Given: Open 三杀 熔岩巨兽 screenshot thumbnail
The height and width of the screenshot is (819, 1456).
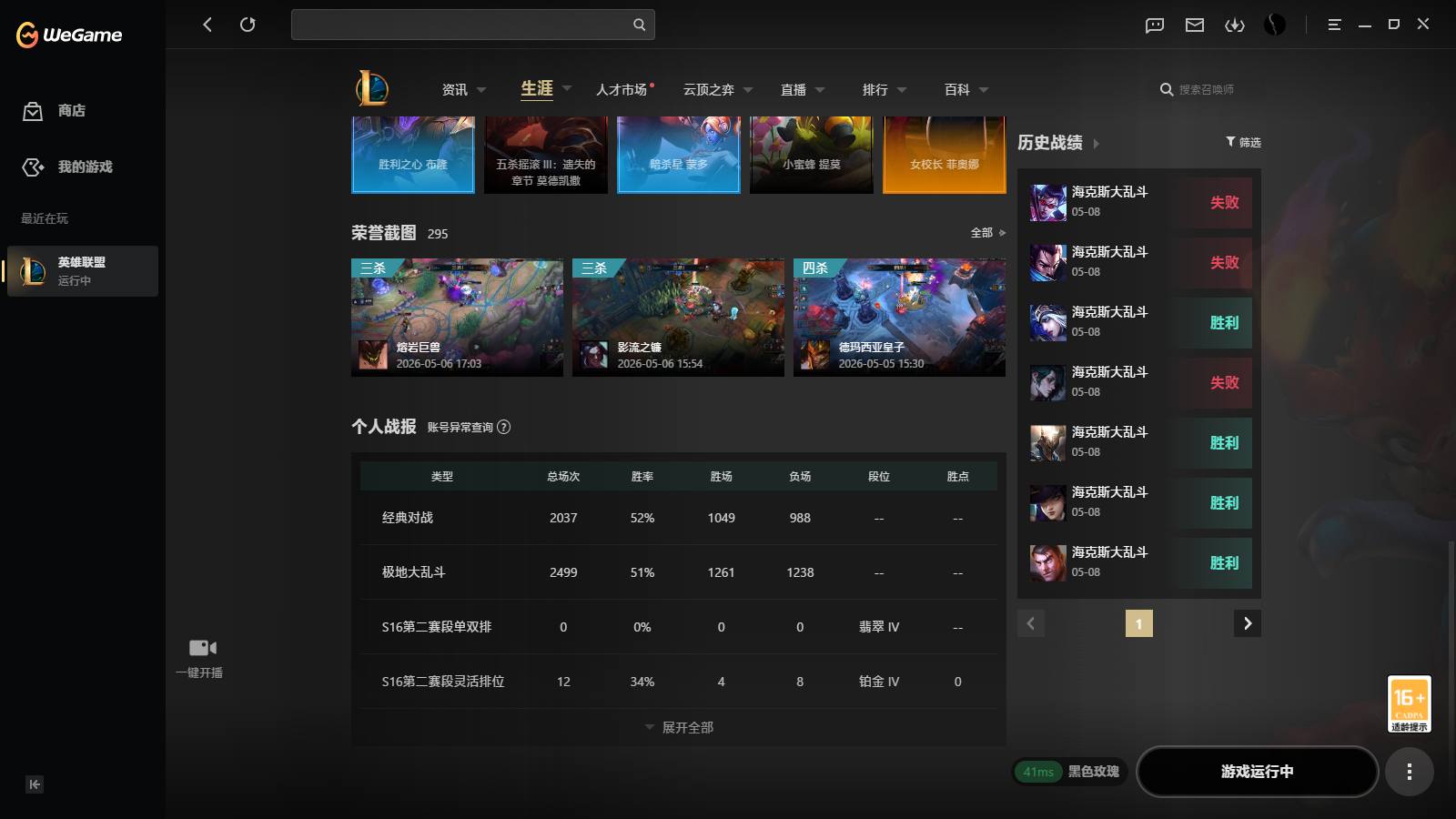Looking at the screenshot, I should [x=457, y=318].
